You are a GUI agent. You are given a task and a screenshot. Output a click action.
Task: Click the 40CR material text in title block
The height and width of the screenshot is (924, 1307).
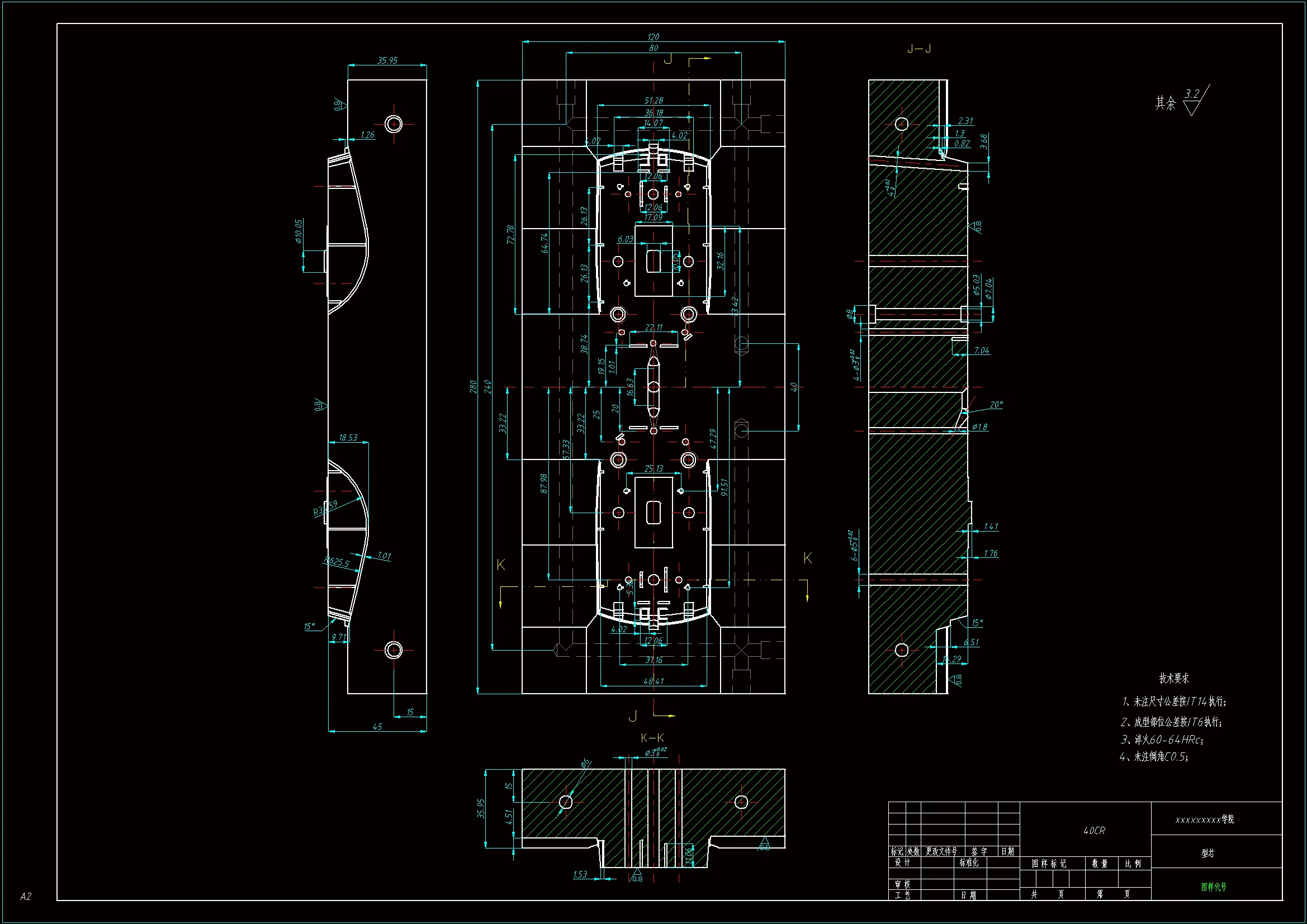(x=1094, y=831)
